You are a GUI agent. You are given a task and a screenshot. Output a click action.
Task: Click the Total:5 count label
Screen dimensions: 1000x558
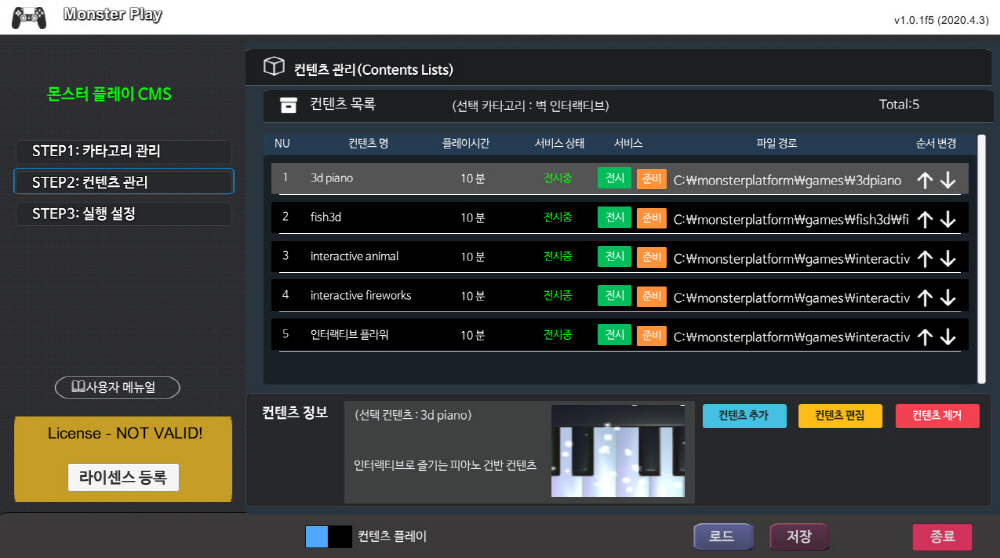pyautogui.click(x=899, y=105)
